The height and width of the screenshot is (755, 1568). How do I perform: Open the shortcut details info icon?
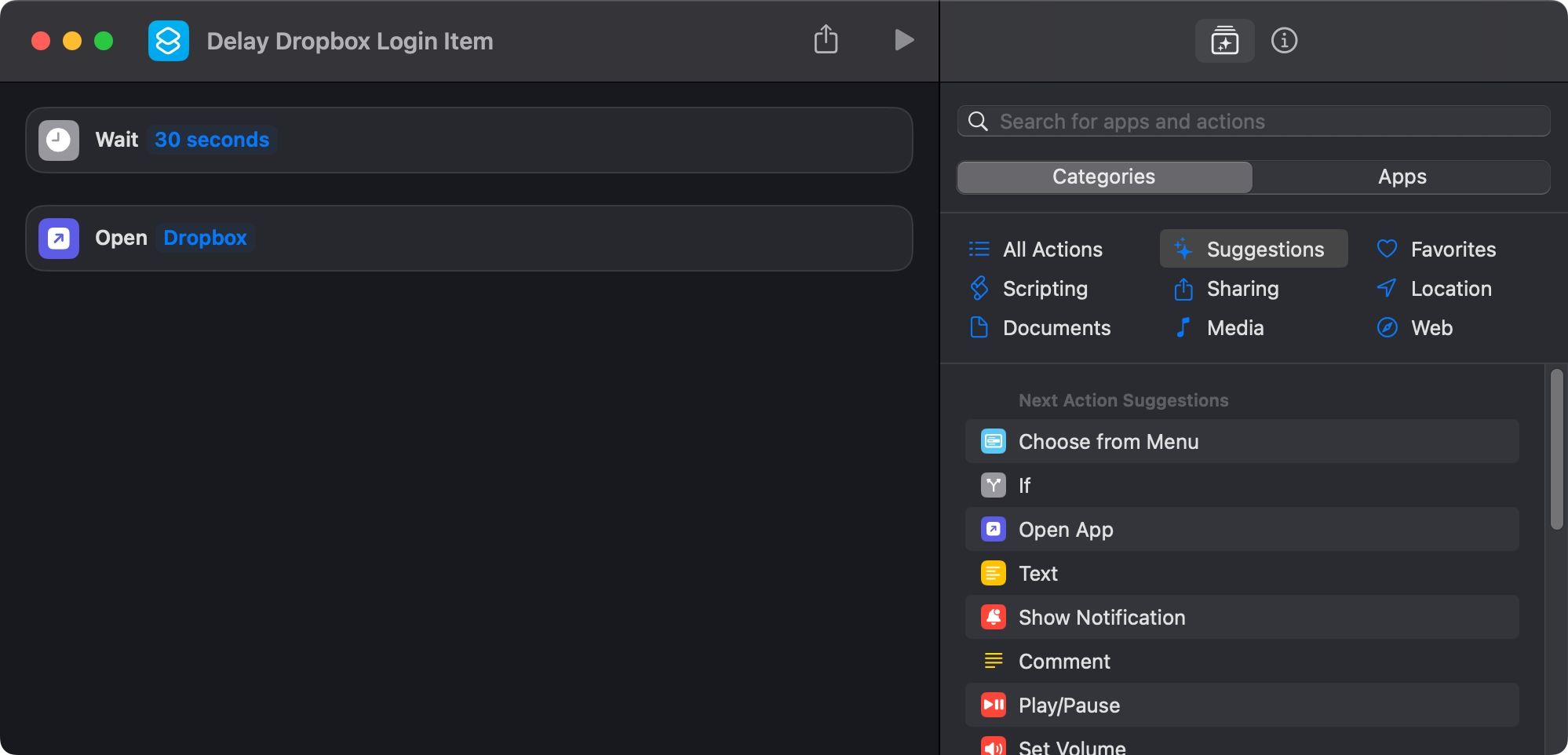tap(1284, 40)
